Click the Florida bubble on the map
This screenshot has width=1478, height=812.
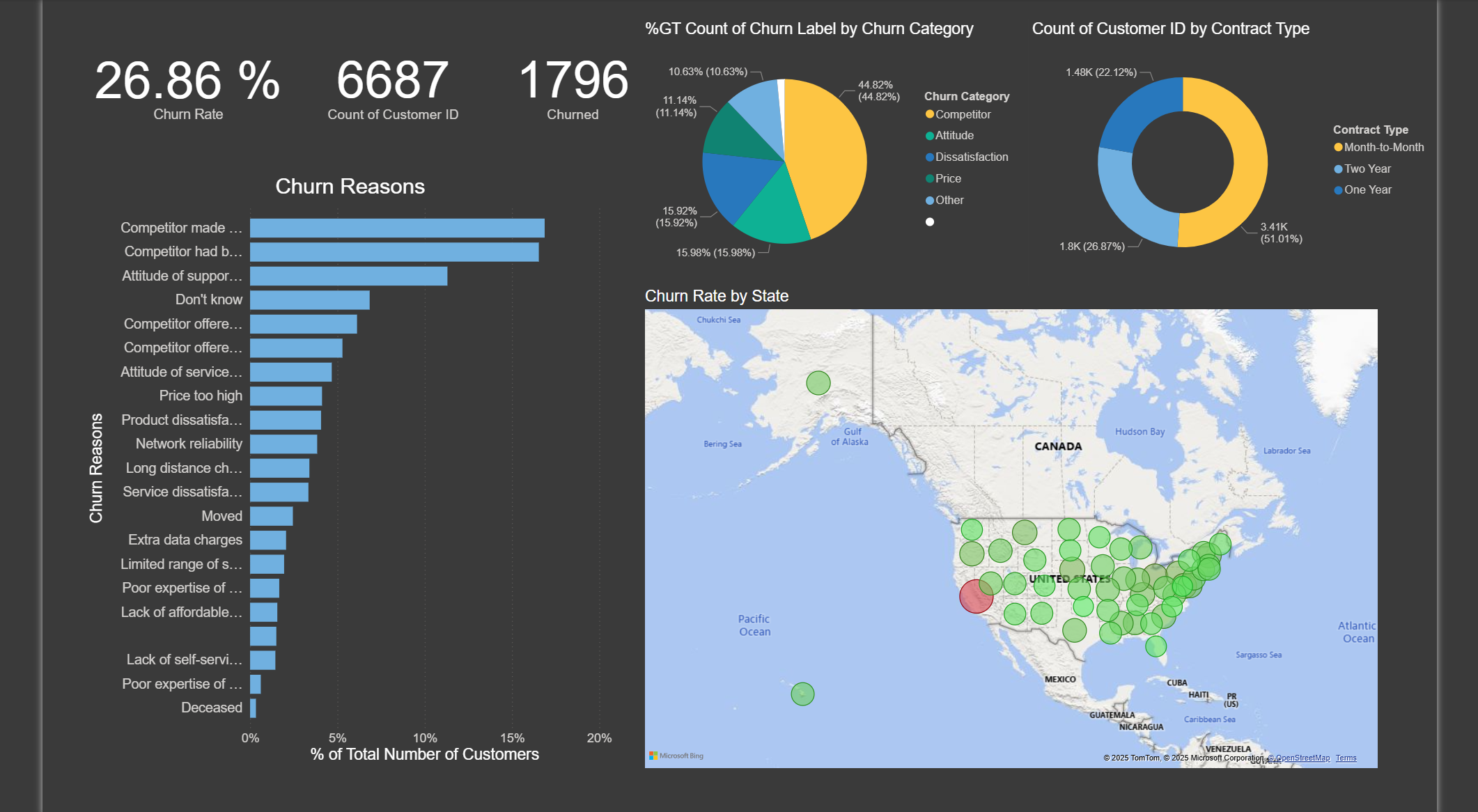(1156, 647)
